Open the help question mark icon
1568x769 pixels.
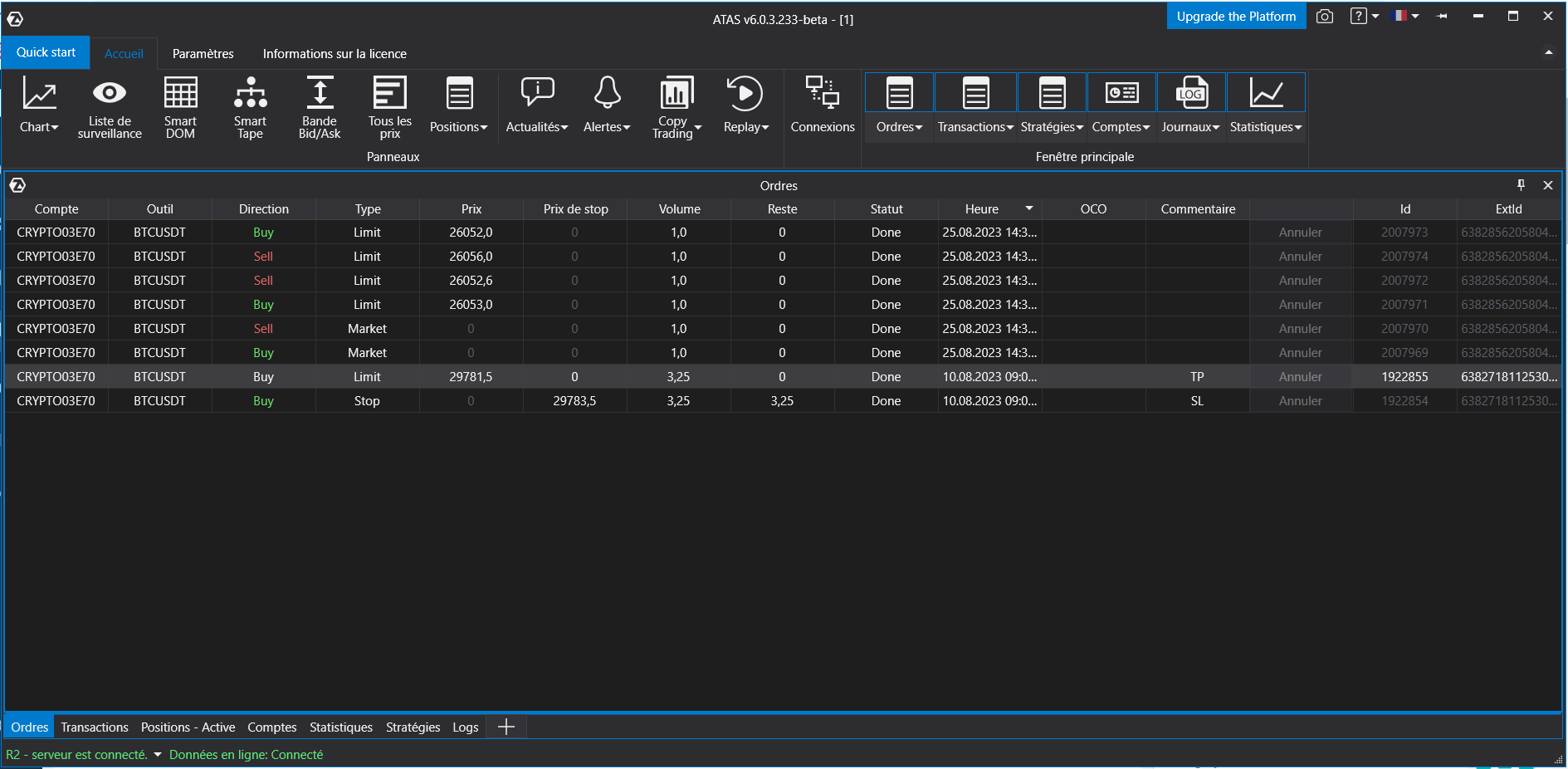pos(1358,16)
